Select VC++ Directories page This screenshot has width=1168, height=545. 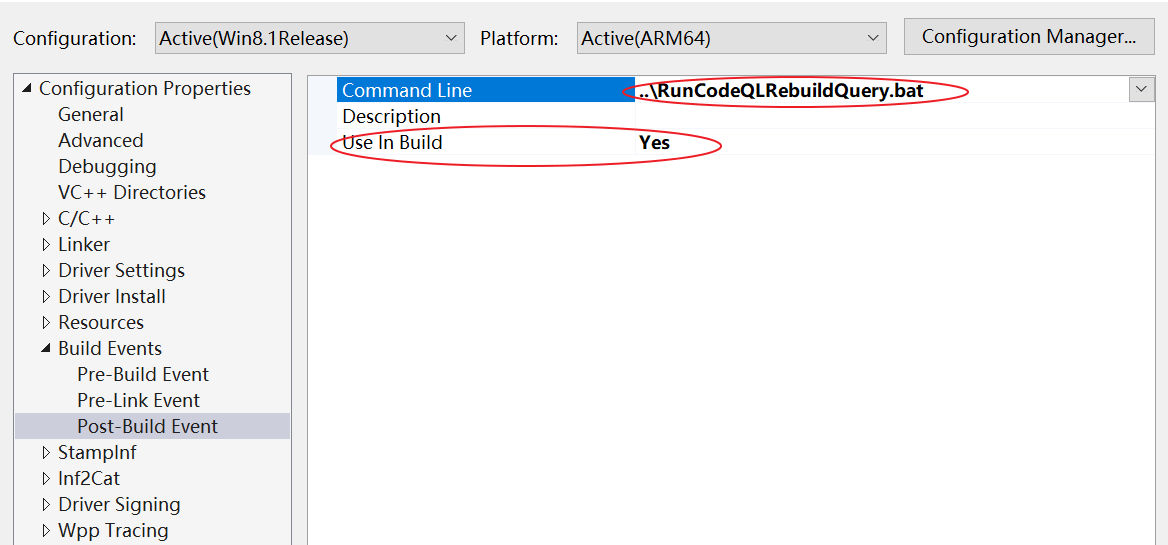tap(132, 193)
